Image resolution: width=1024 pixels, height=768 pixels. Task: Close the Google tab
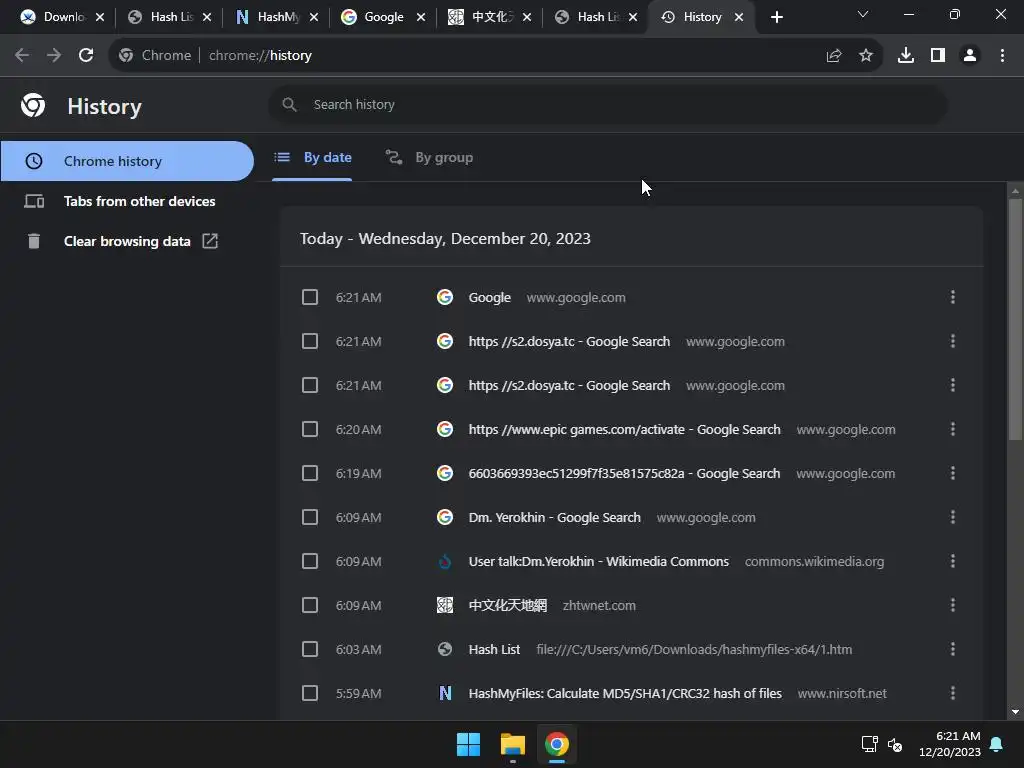[421, 17]
